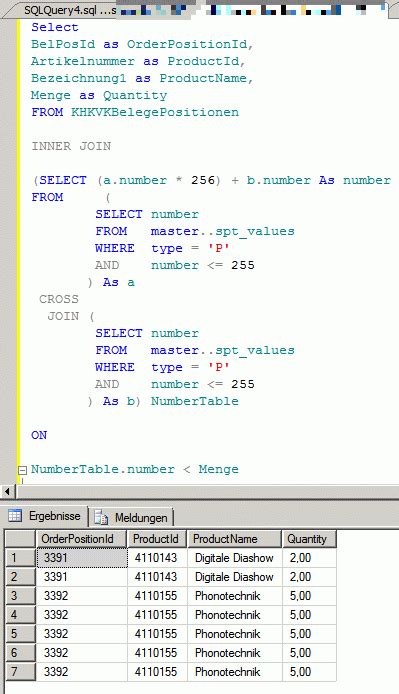Select result row 3 header
This screenshot has height=694, width=399.
20,596
